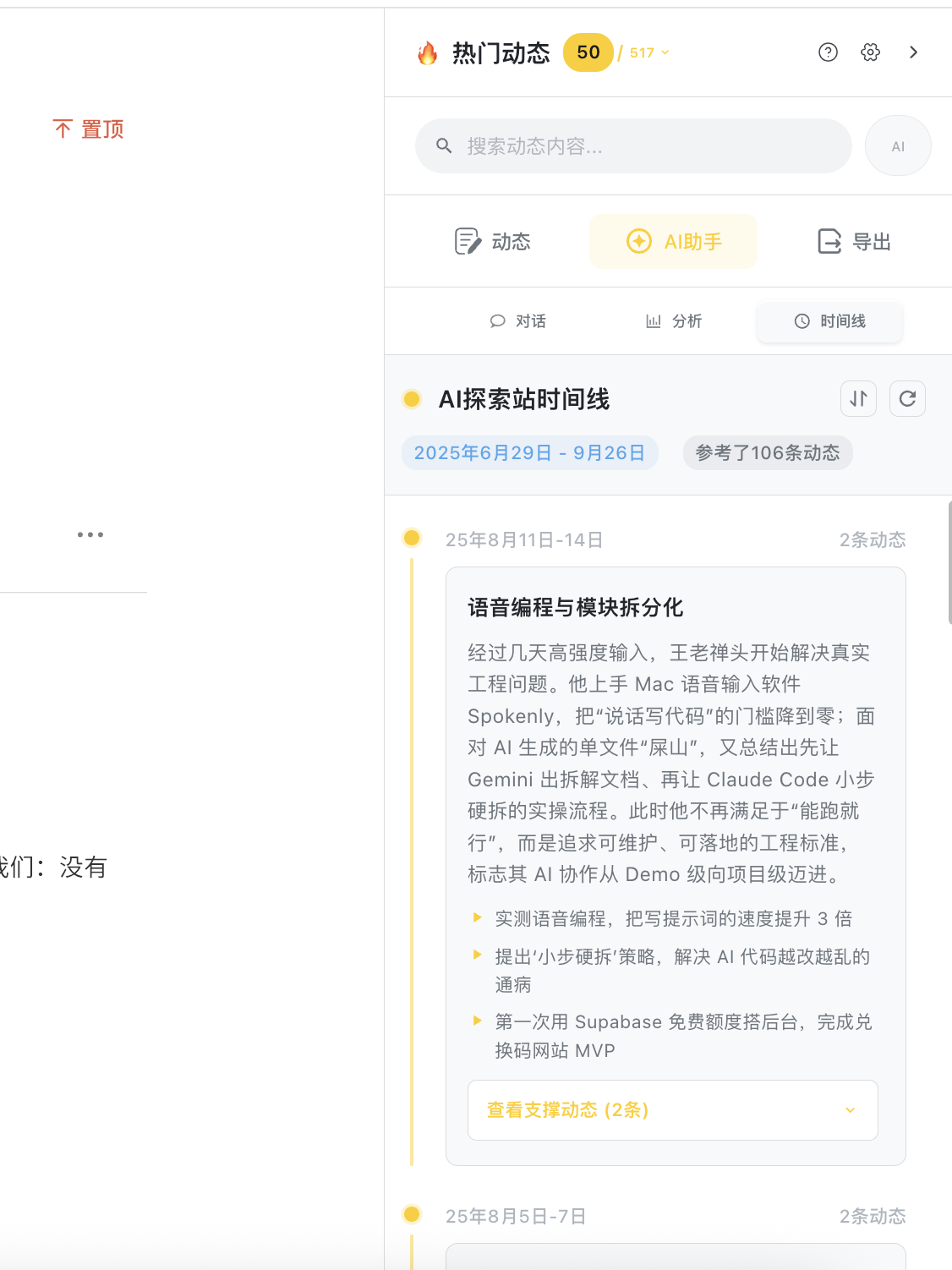Open the 导出 tab

coord(854,242)
